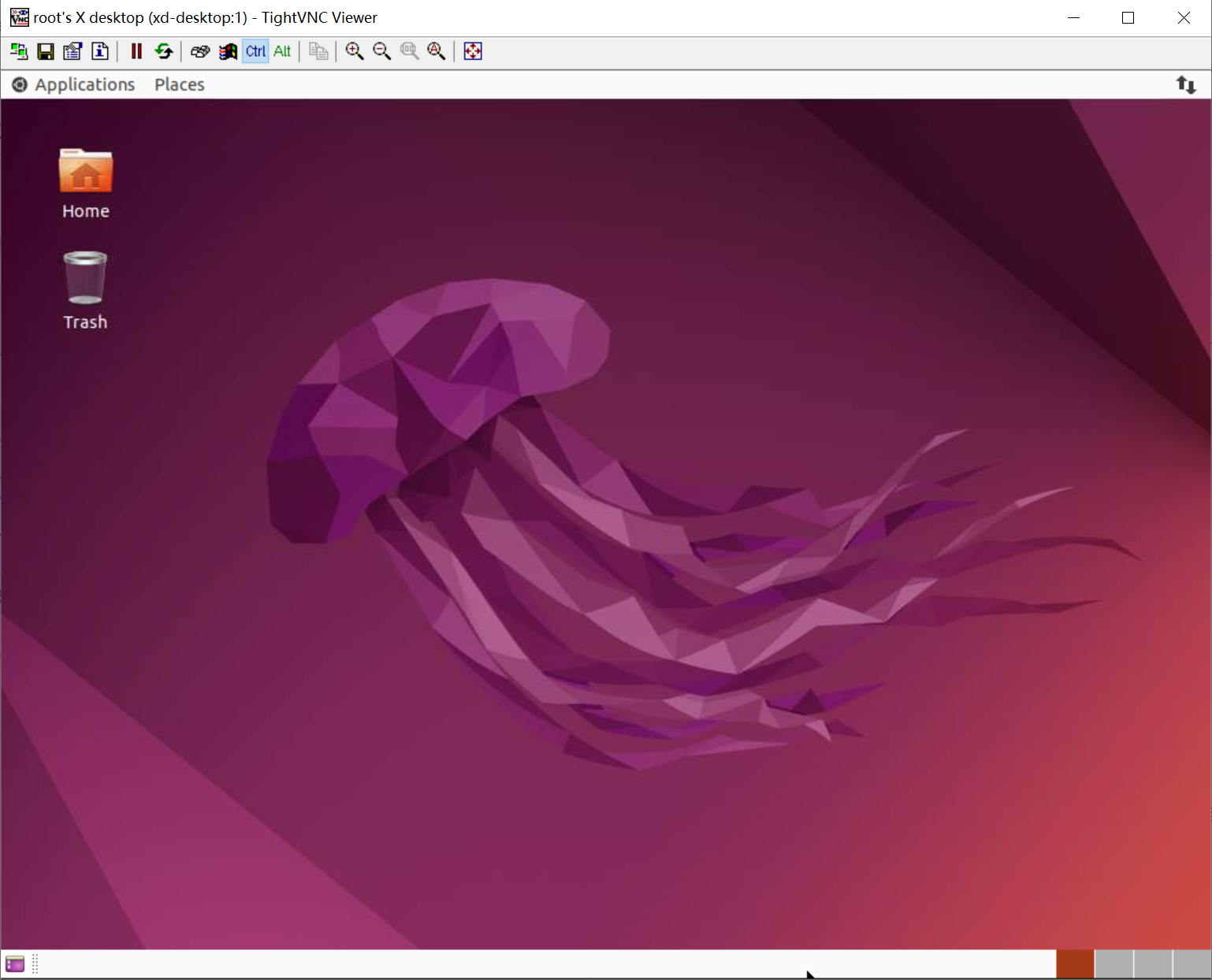Reset zoom to 100%
This screenshot has width=1212, height=980.
[409, 51]
